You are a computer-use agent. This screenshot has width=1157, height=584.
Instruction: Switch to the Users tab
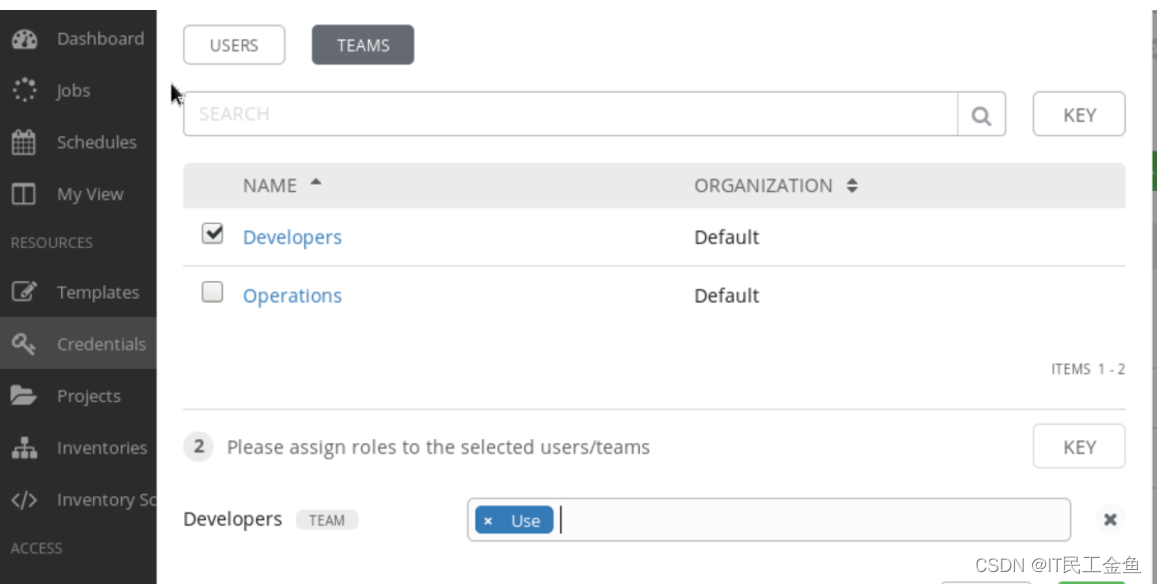pyautogui.click(x=234, y=45)
